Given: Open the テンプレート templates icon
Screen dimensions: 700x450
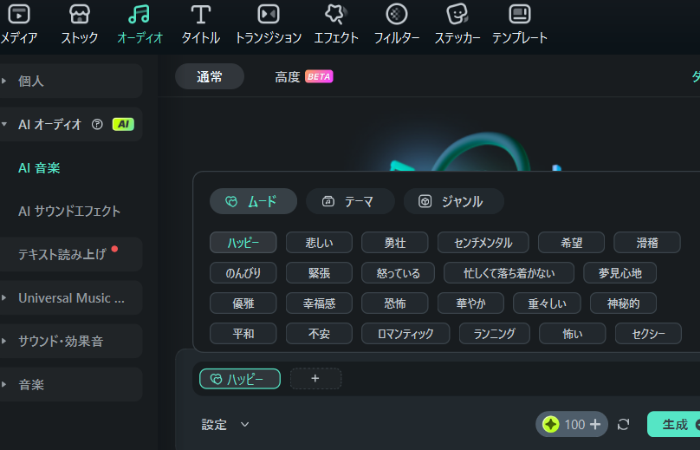Looking at the screenshot, I should point(520,14).
